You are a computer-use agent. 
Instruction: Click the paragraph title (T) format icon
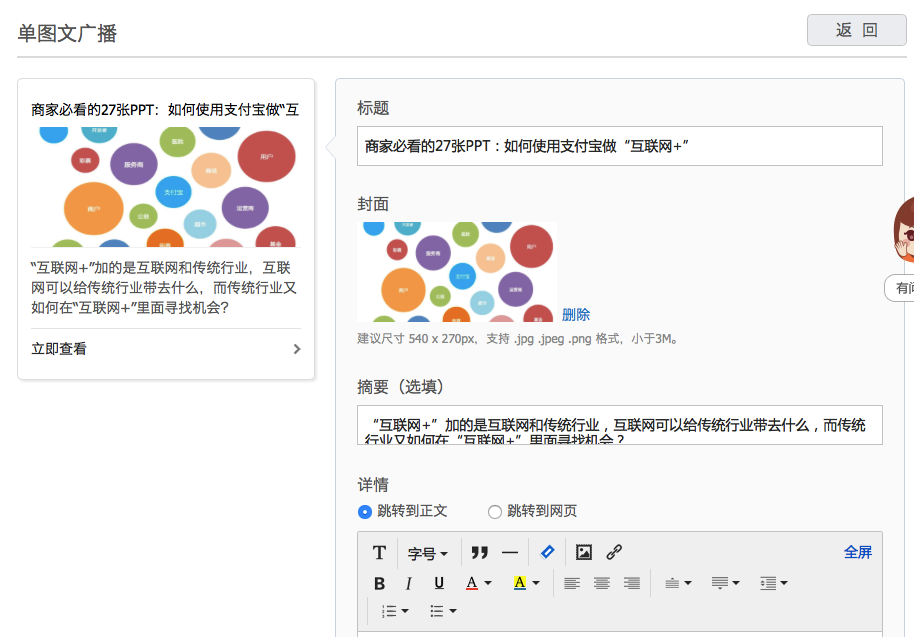(x=379, y=552)
